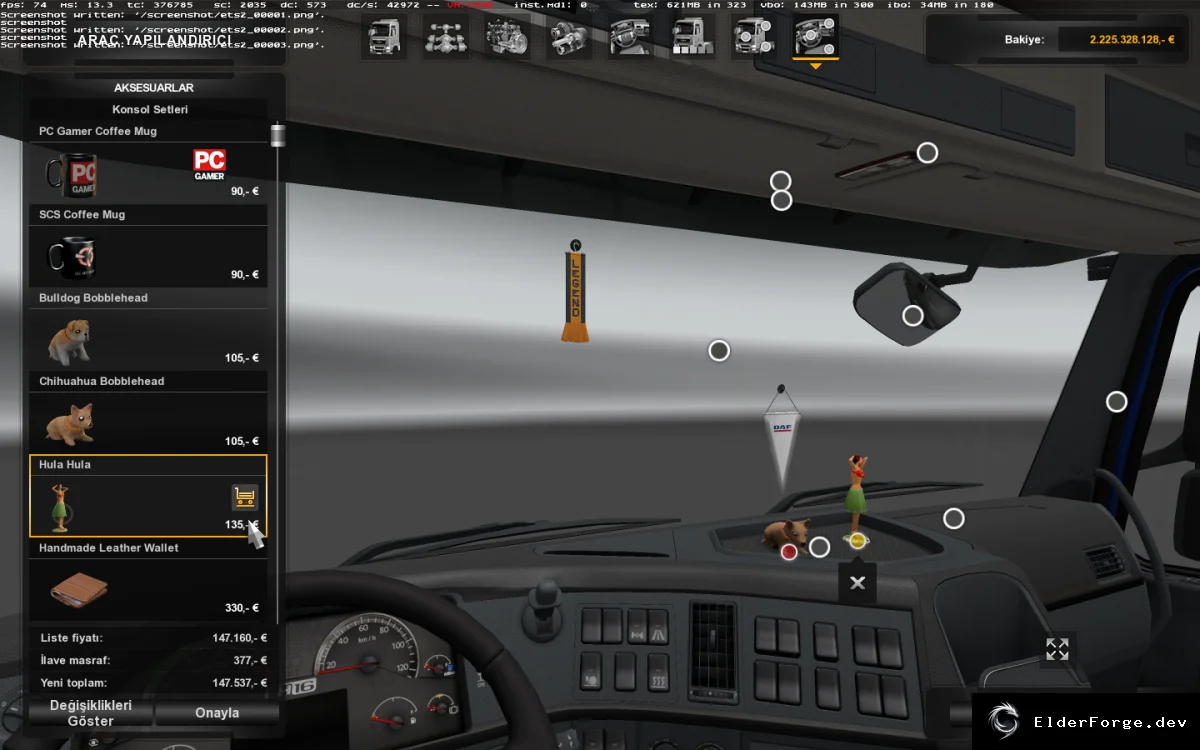Click the 'Bakiye:' label
The image size is (1200, 750).
click(1024, 40)
